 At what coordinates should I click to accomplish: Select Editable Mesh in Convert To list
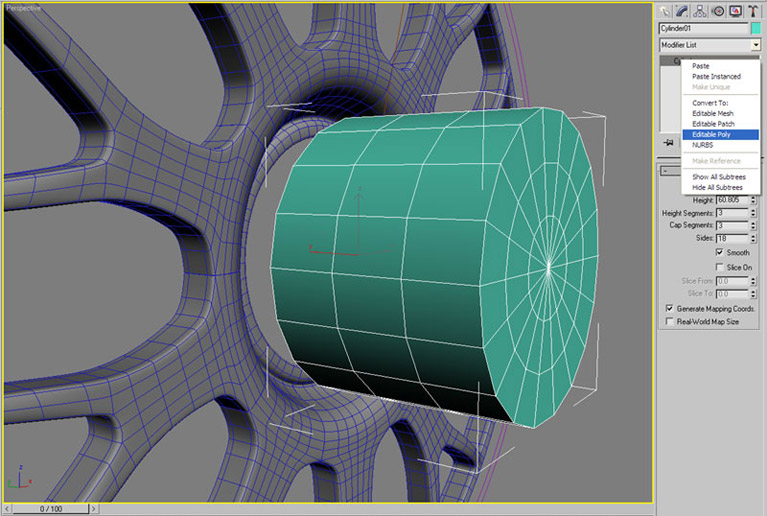click(712, 113)
